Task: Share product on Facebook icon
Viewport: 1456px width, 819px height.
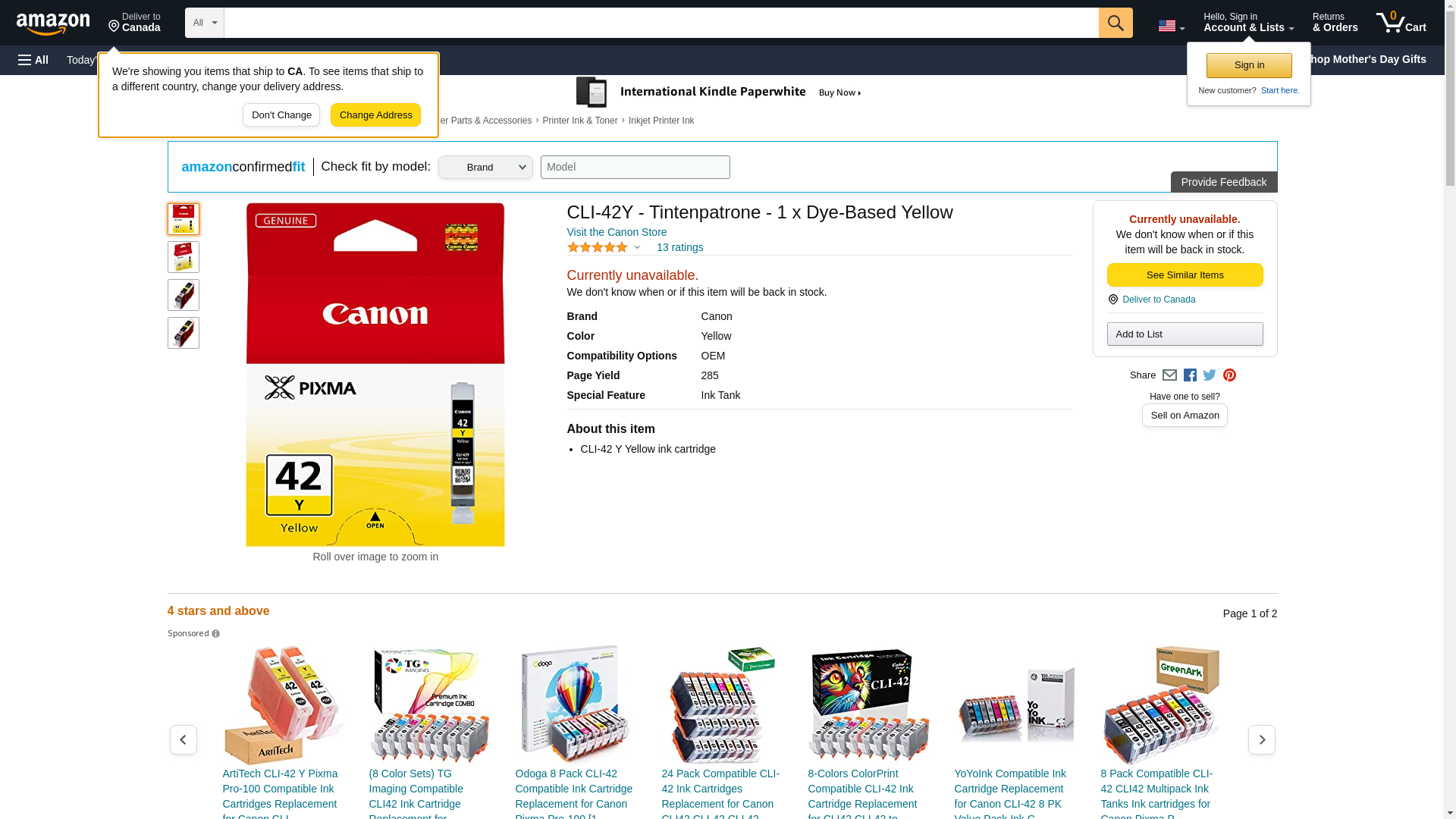Action: click(x=1190, y=375)
